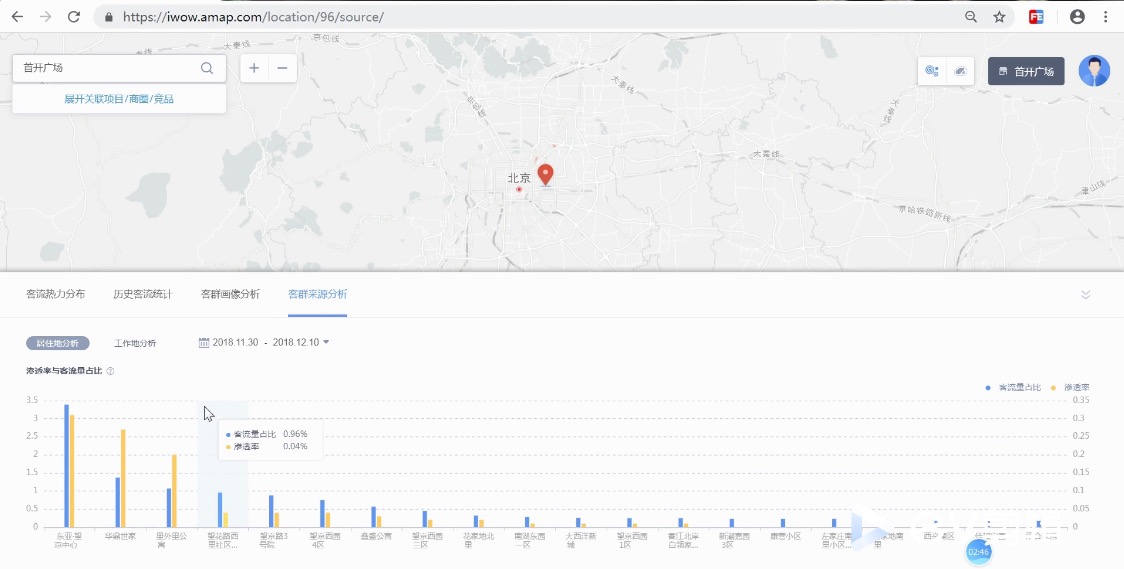Switch to 客流热力分布 tab

(x=55, y=294)
